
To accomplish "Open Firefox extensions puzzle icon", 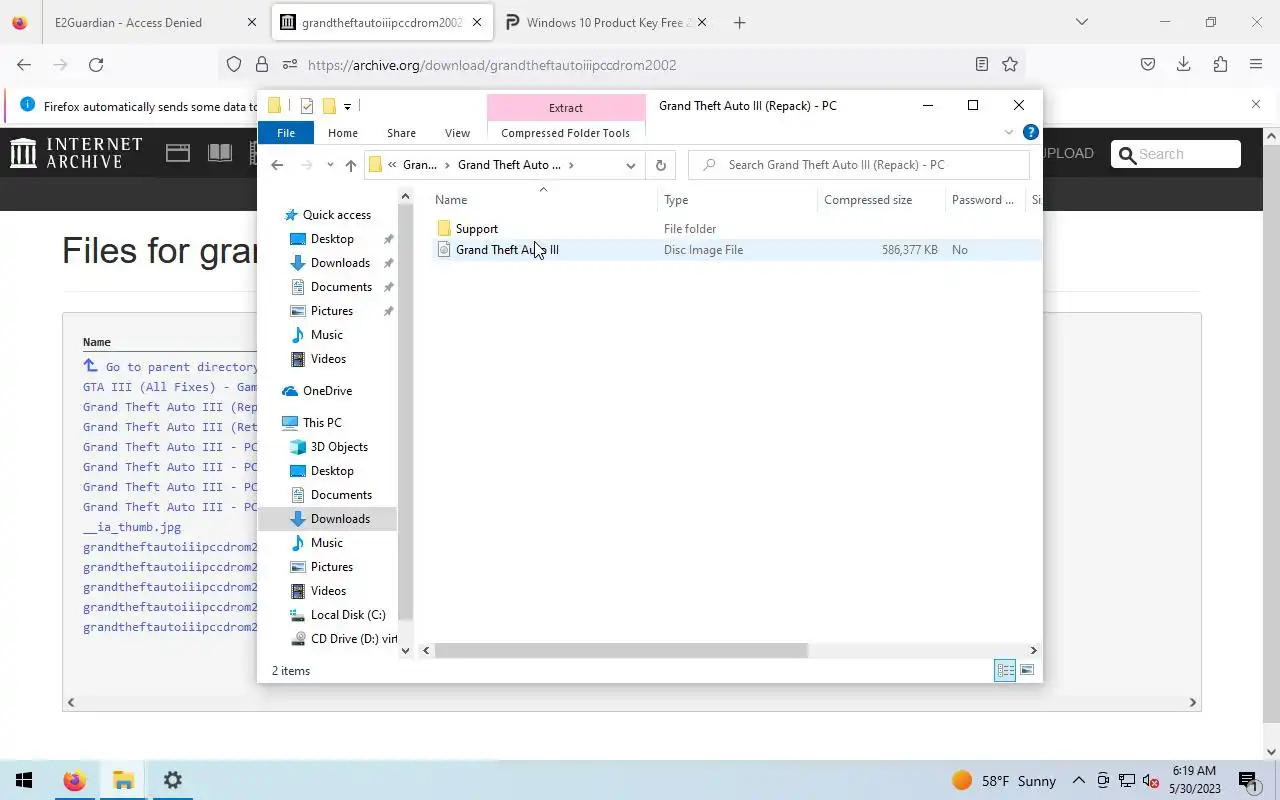I will click(x=1220, y=65).
